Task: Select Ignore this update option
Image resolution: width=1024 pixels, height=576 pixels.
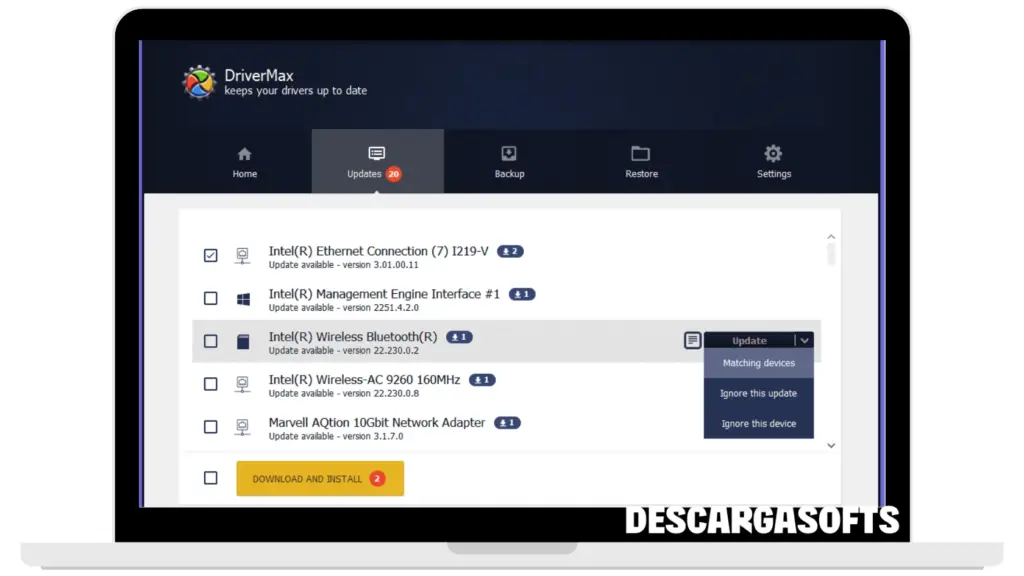Action: pyautogui.click(x=758, y=393)
